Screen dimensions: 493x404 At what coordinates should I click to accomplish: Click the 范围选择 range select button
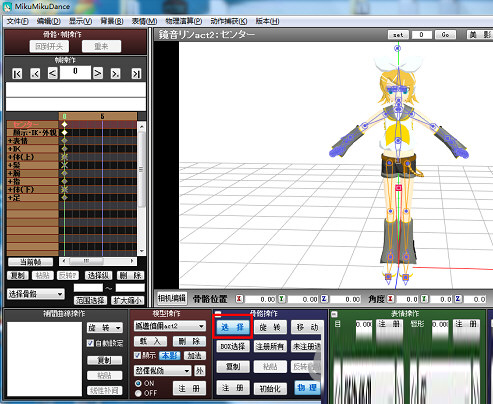pos(90,300)
